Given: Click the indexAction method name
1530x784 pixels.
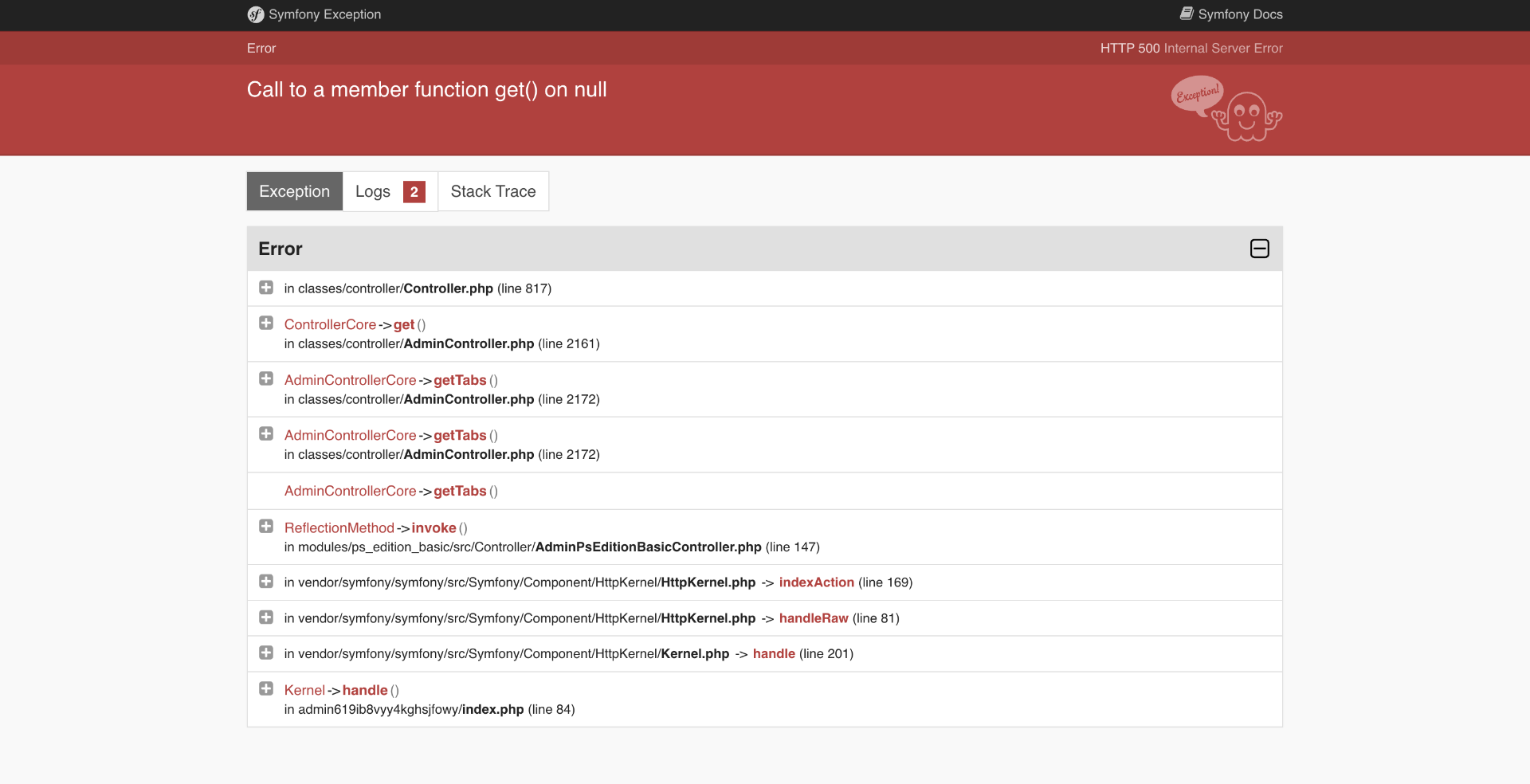Looking at the screenshot, I should [817, 582].
